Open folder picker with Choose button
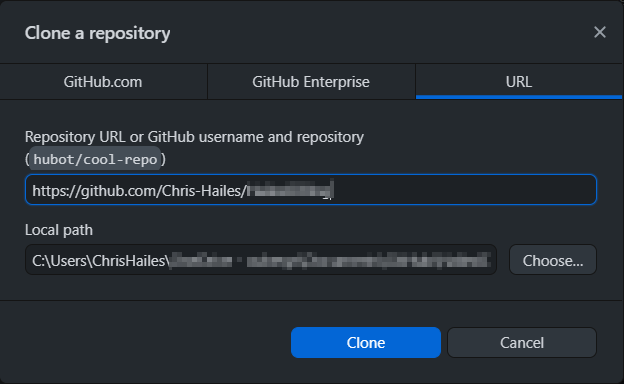624x384 pixels. [x=553, y=260]
